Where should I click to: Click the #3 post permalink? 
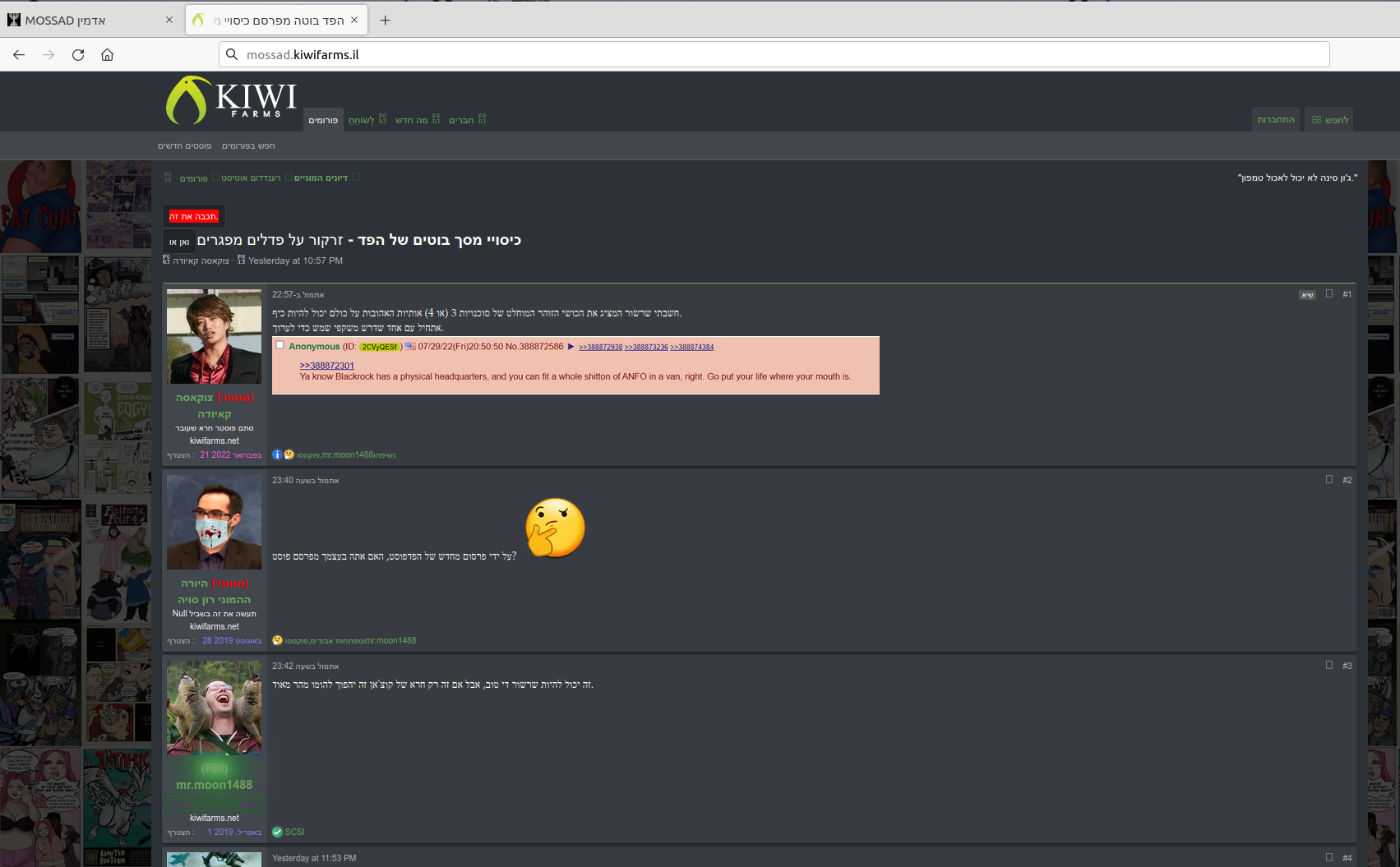pyautogui.click(x=1347, y=666)
